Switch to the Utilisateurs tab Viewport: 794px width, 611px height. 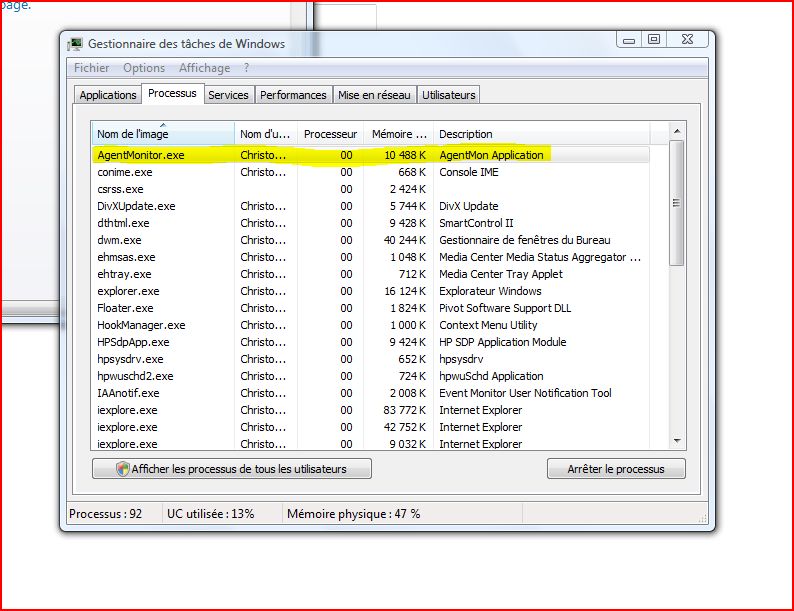(x=449, y=95)
